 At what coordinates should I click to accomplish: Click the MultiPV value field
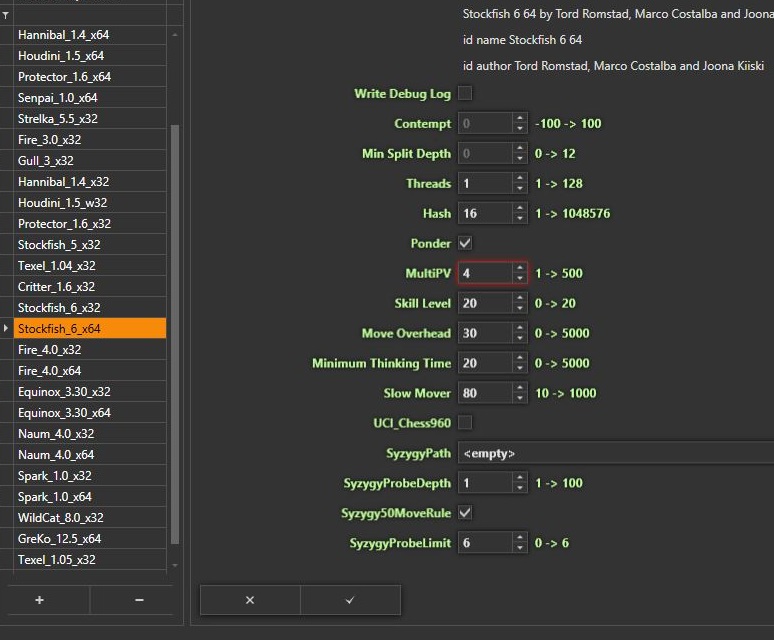tap(486, 273)
